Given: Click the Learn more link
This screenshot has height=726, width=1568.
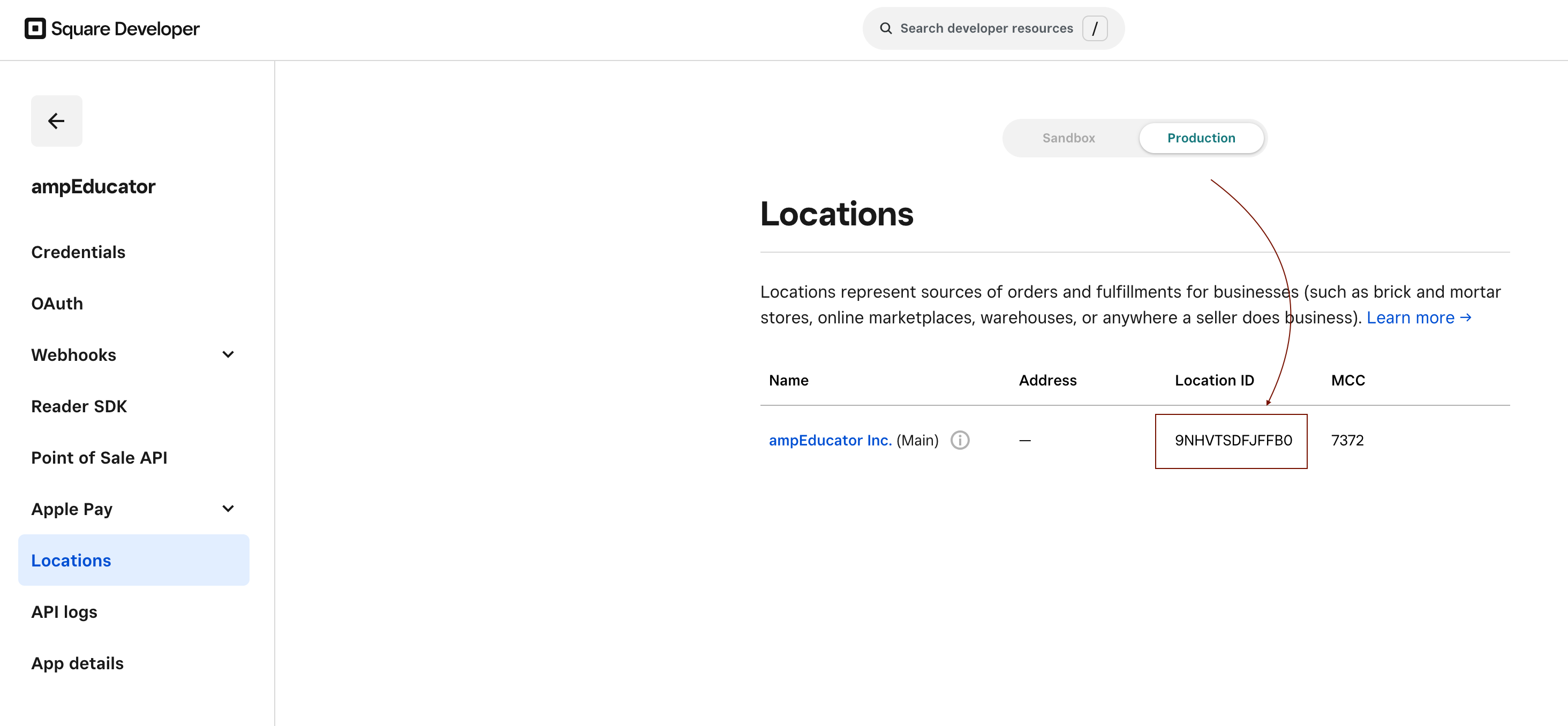Looking at the screenshot, I should click(1418, 317).
